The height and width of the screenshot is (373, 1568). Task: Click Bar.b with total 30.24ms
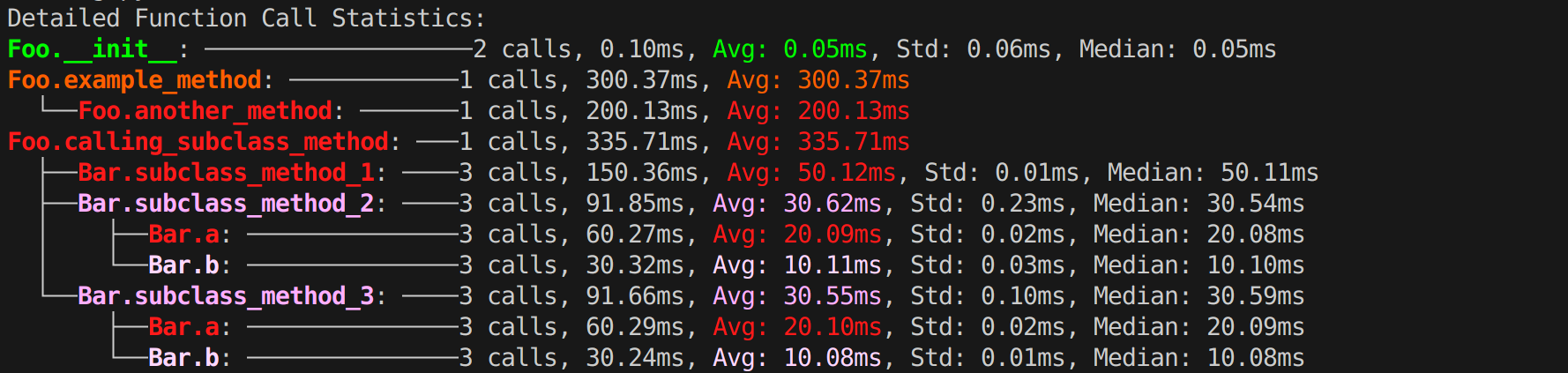tap(184, 358)
